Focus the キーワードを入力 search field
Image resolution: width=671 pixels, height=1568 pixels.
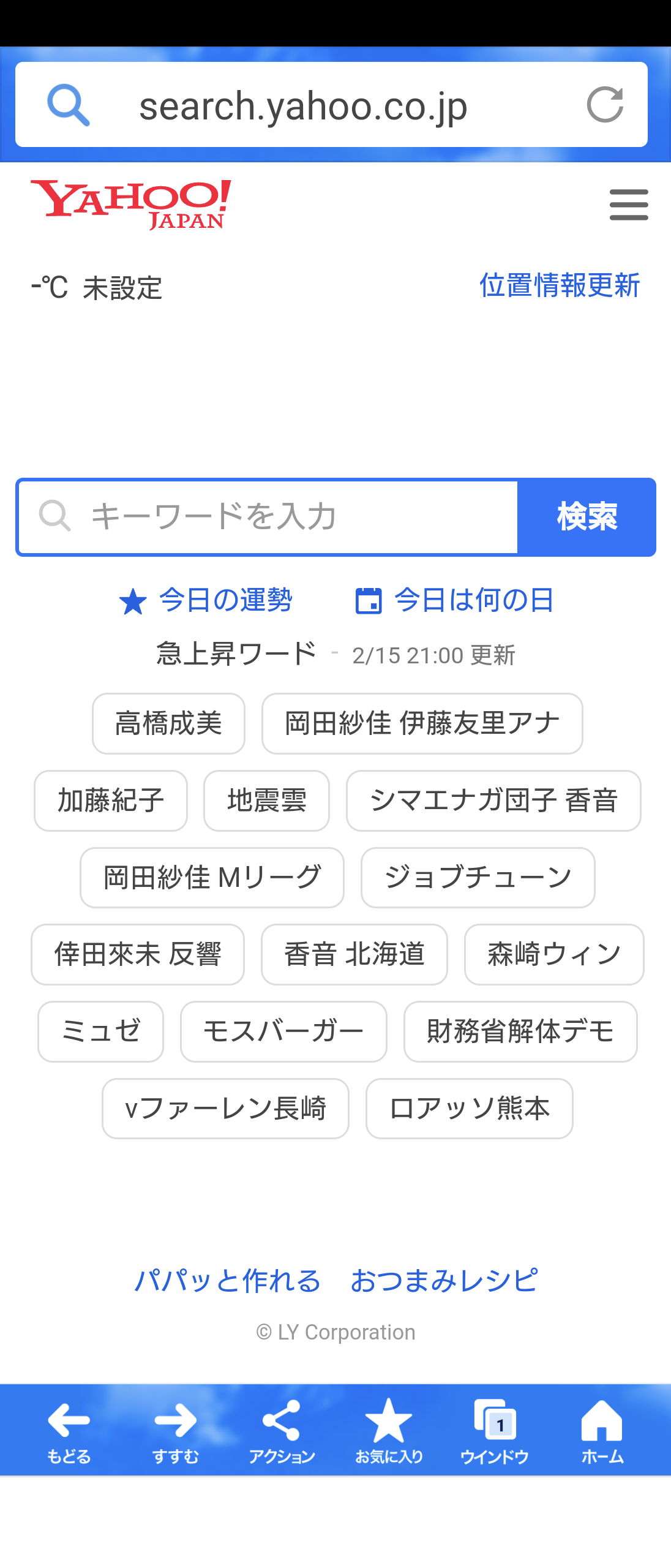(x=268, y=517)
